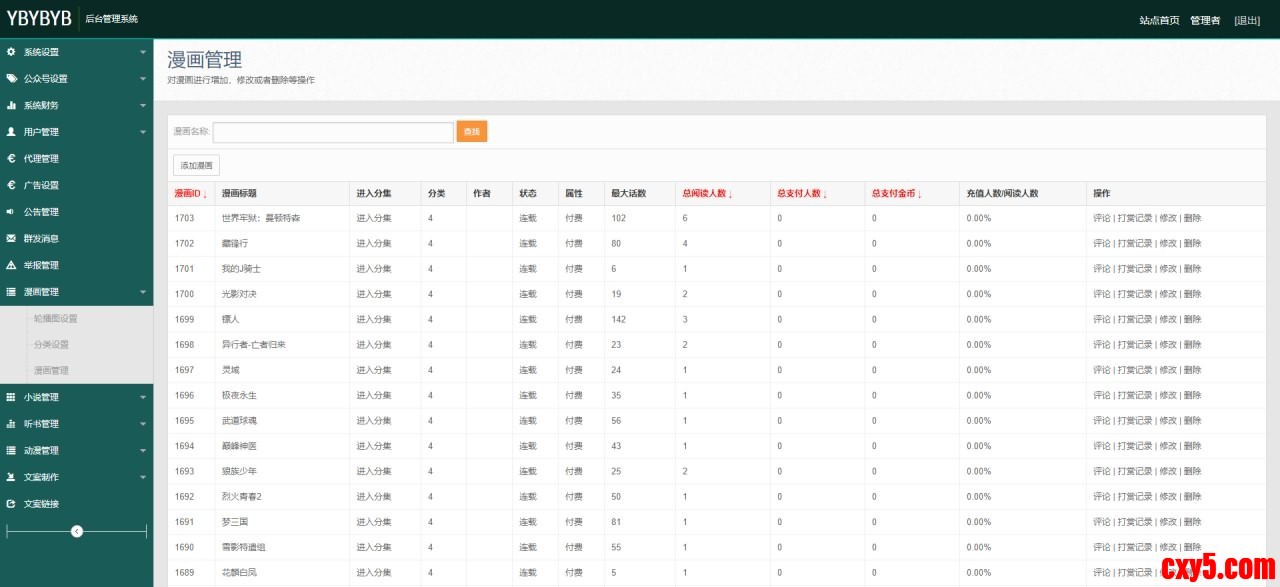Click the envelope icon beside 群发消息

pyautogui.click(x=11, y=238)
